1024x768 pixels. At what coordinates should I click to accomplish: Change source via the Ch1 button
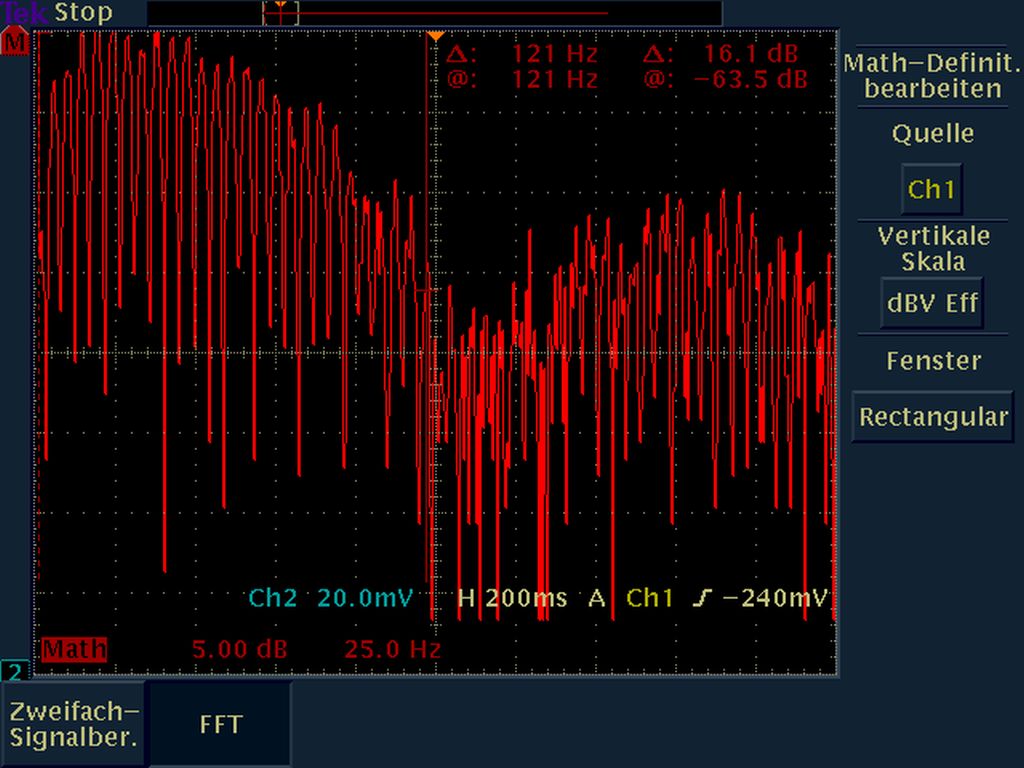[931, 189]
